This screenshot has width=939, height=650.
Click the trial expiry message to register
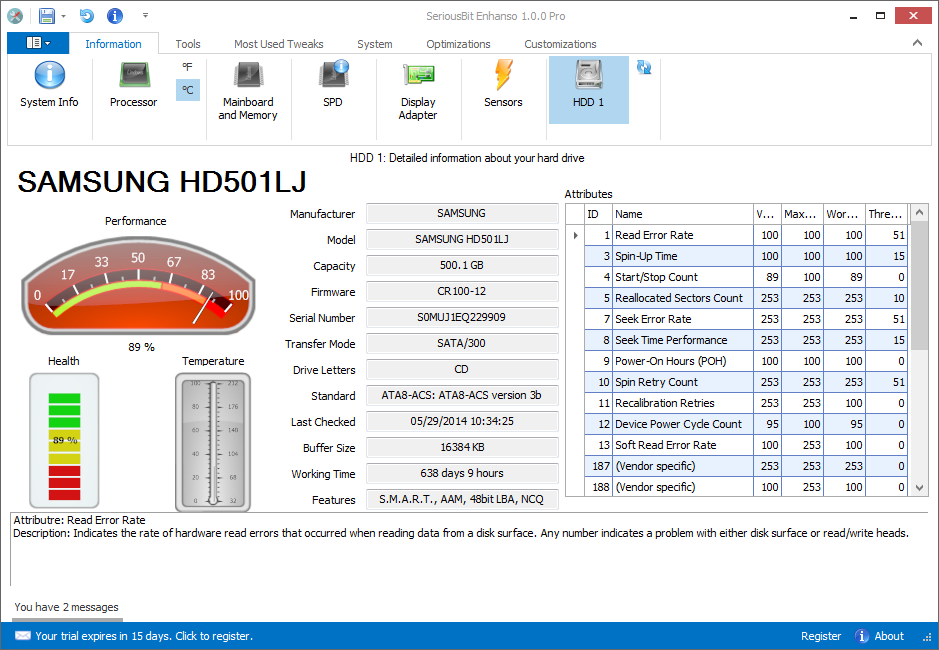coord(143,636)
